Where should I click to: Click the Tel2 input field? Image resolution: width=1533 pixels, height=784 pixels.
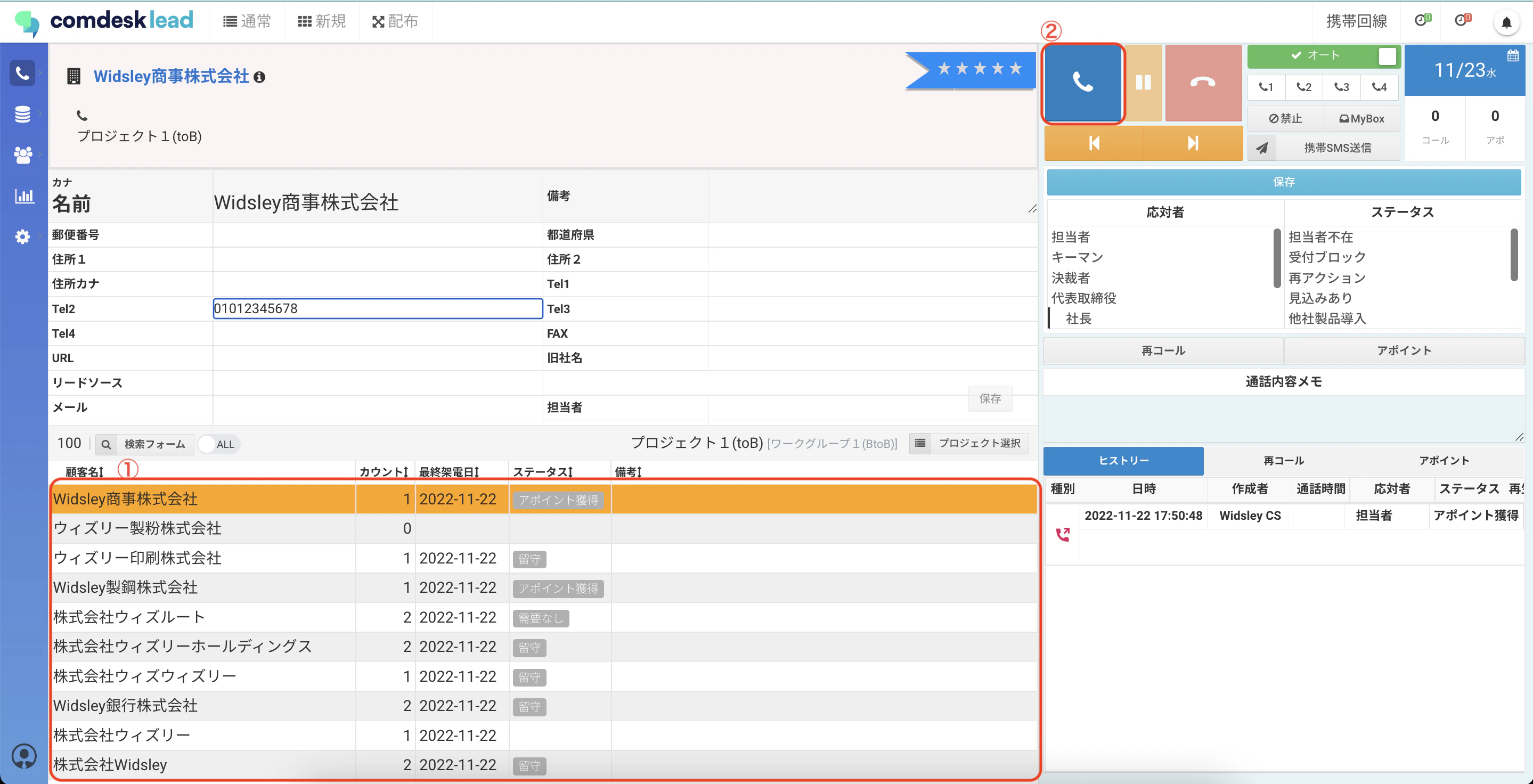pyautogui.click(x=378, y=309)
